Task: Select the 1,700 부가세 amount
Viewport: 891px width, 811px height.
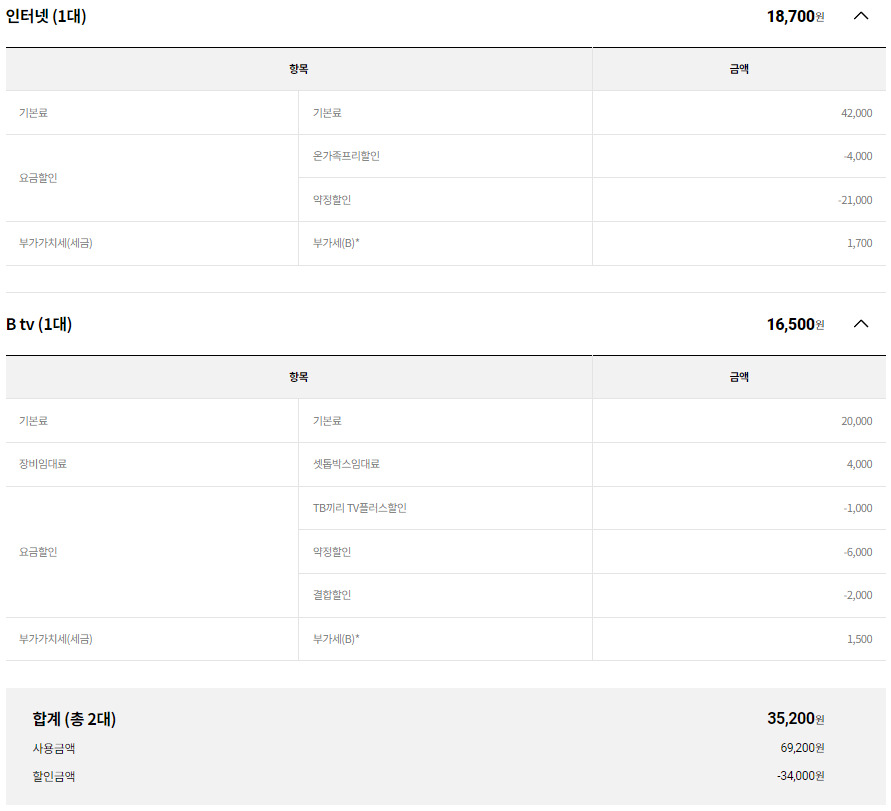Action: click(x=858, y=243)
